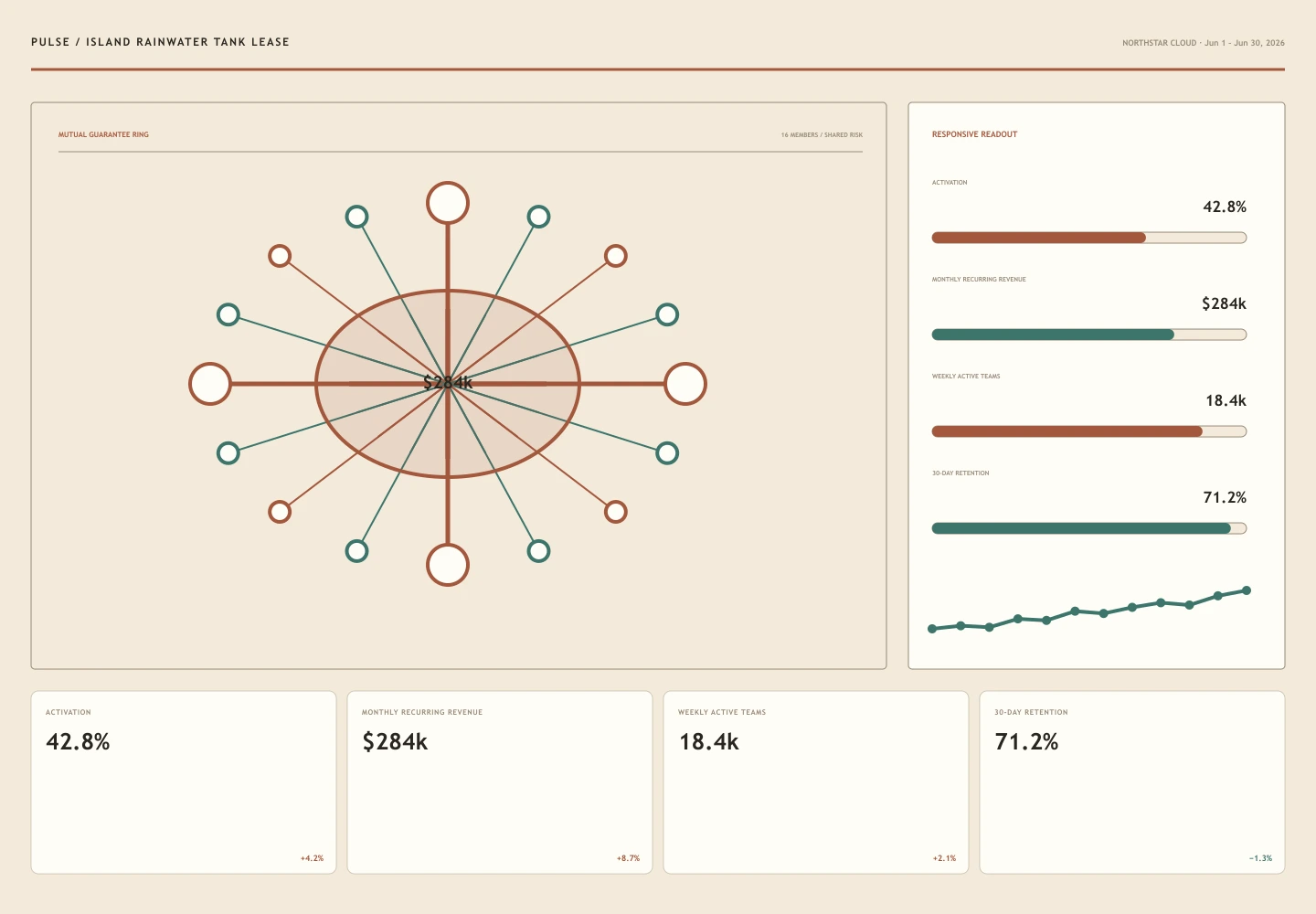The width and height of the screenshot is (1316, 914).
Task: Click the $284k value in the bottom revenue card
Action: [395, 741]
